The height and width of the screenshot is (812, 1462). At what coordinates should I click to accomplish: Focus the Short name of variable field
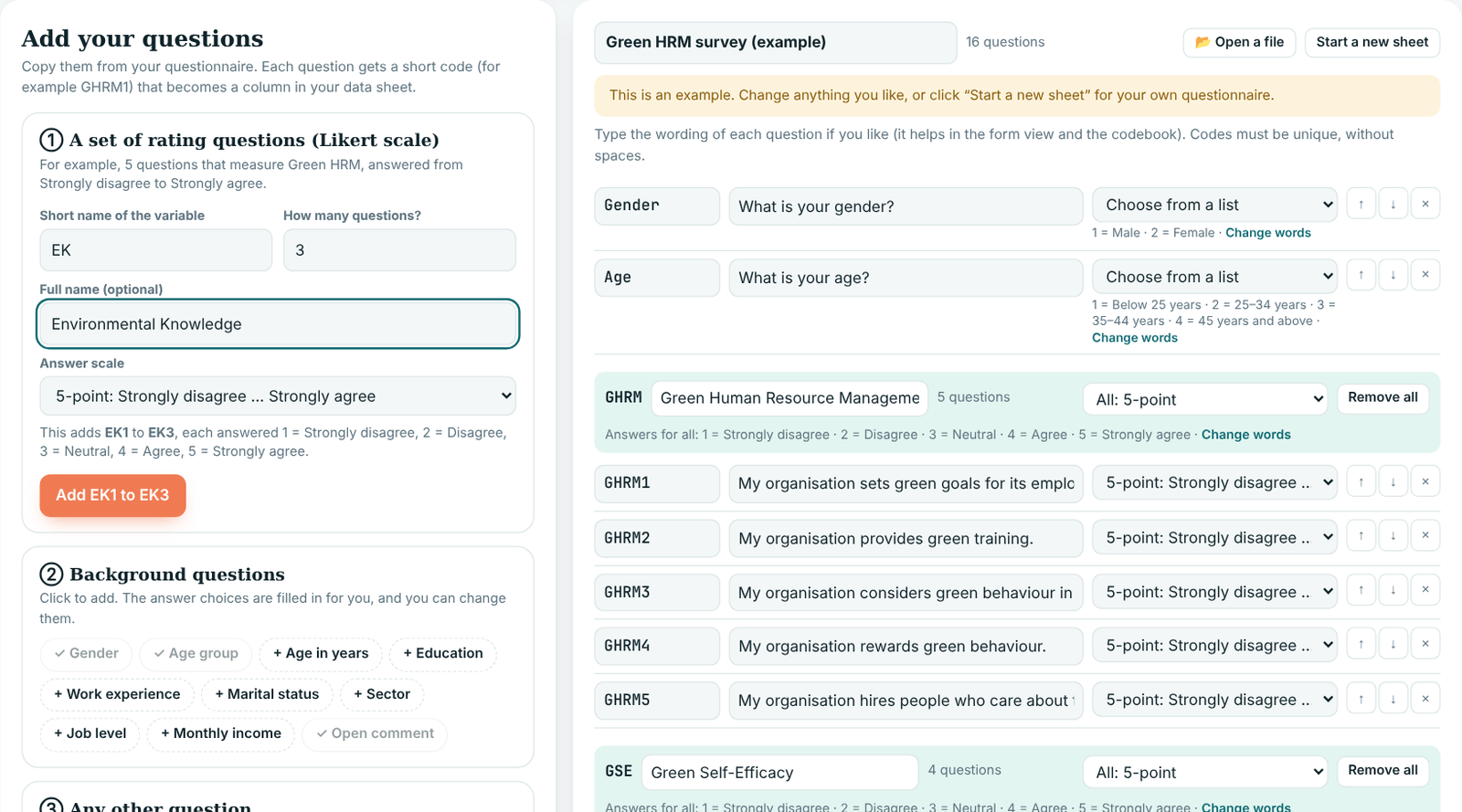pyautogui.click(x=156, y=250)
